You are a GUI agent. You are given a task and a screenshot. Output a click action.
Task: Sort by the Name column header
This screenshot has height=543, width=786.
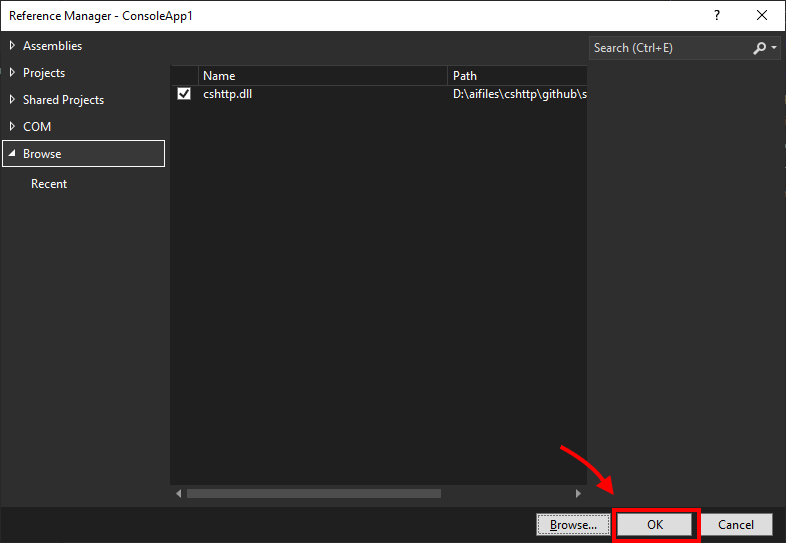pyautogui.click(x=323, y=76)
